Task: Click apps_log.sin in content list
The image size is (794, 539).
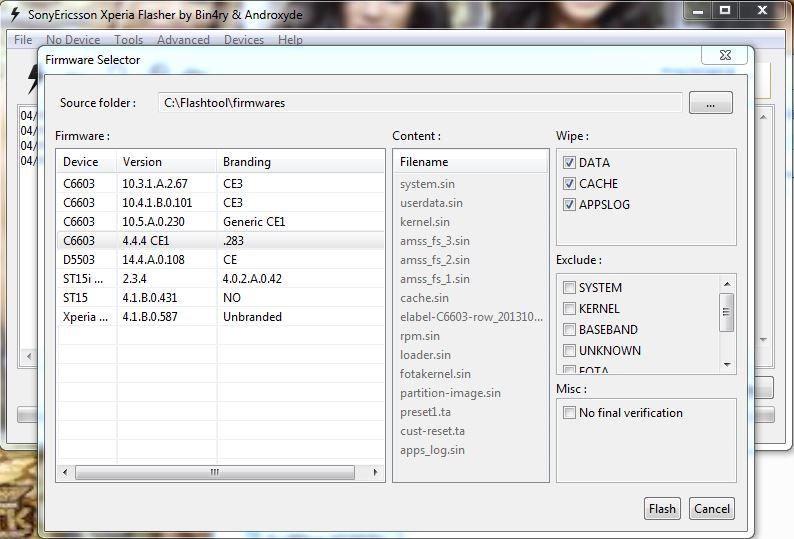Action: [x=432, y=450]
